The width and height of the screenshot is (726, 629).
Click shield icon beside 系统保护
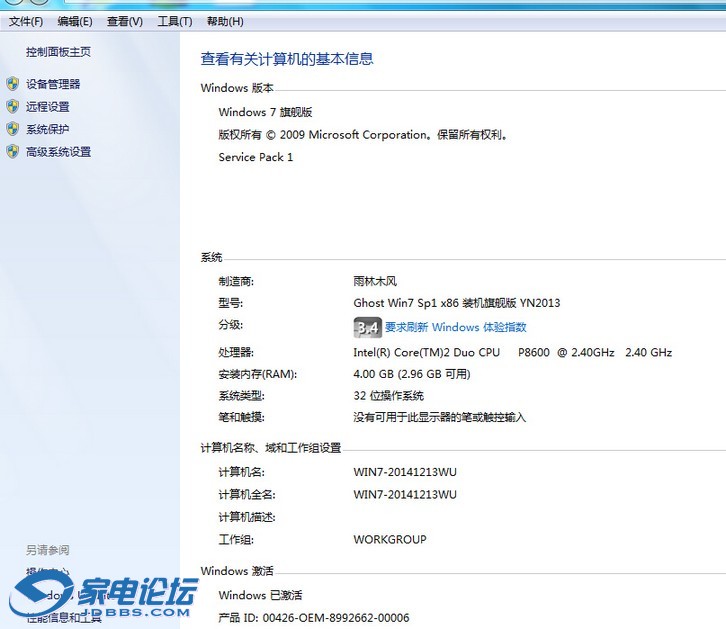click(x=13, y=129)
